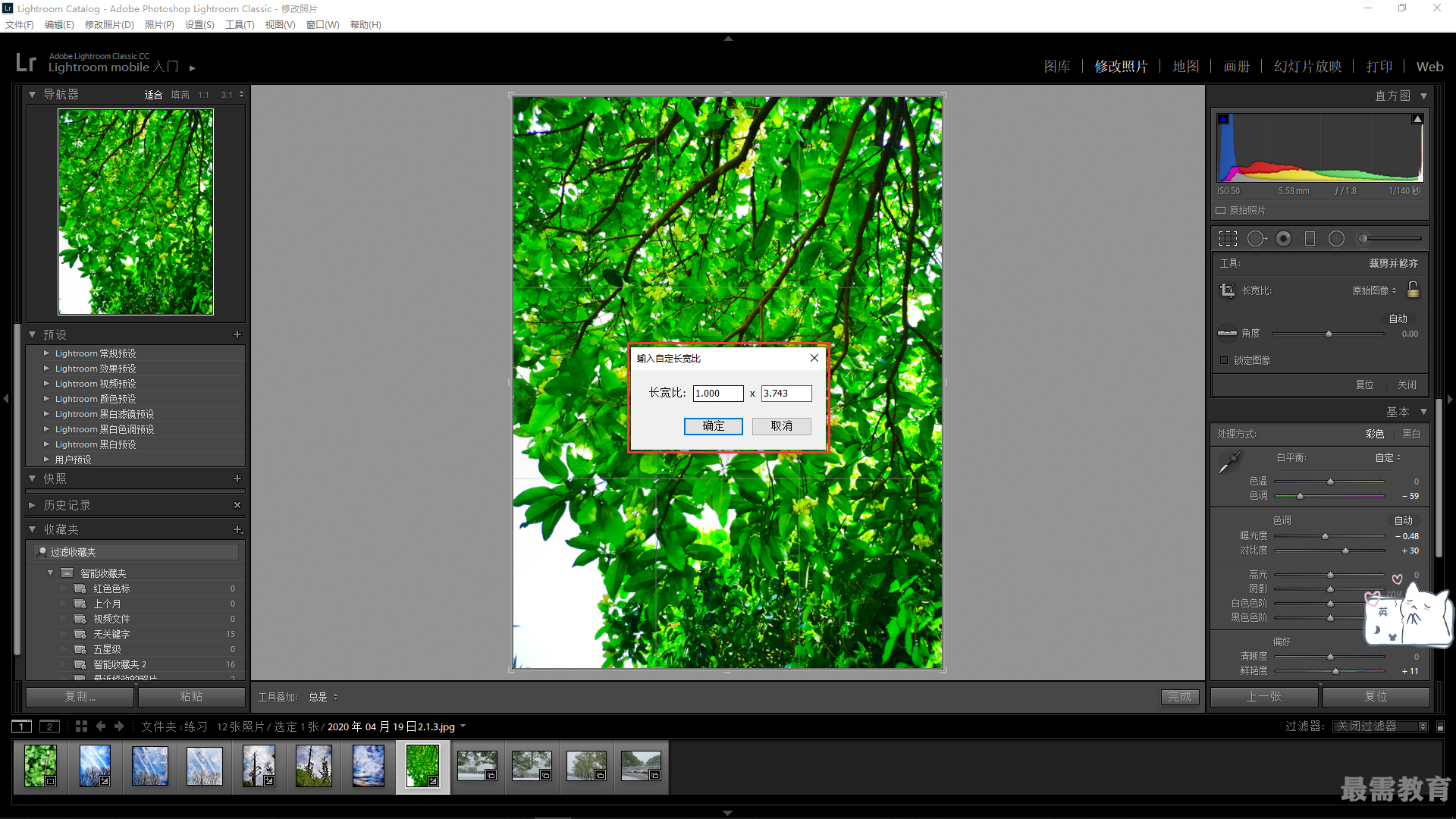Click the 角度 slider handle
1456x819 pixels.
pyautogui.click(x=1329, y=334)
